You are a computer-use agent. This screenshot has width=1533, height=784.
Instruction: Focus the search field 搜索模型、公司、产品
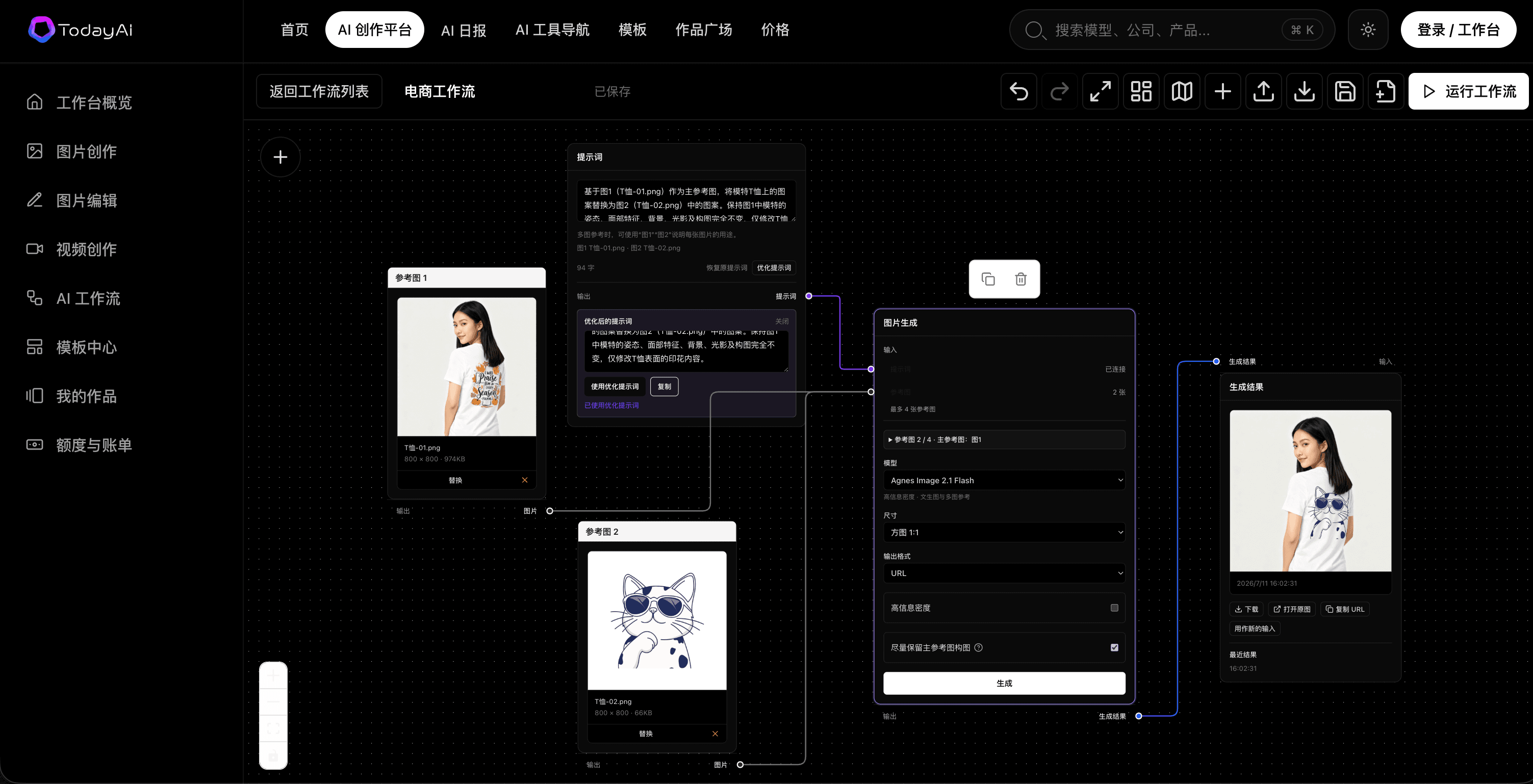1172,30
